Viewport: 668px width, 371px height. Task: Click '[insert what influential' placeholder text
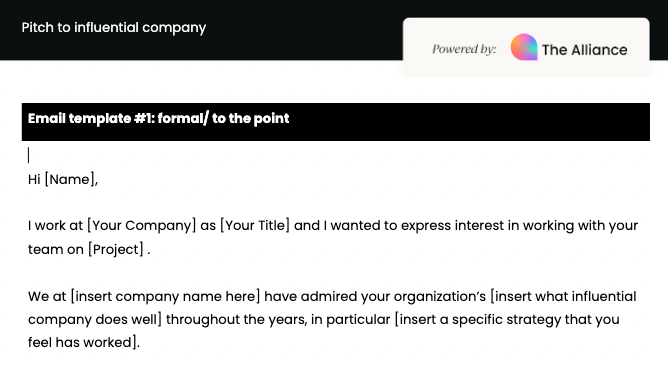pos(563,296)
